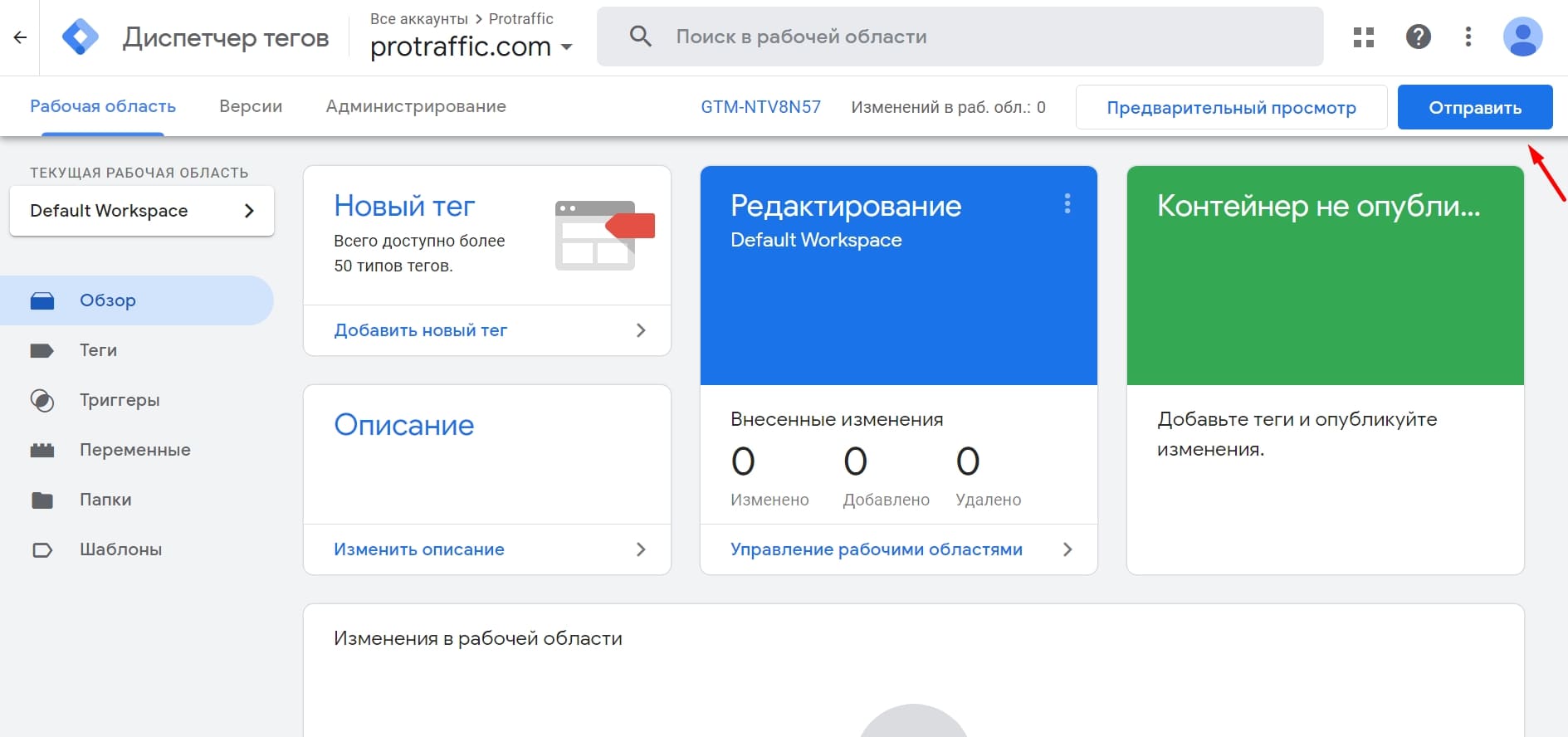Viewport: 1568px width, 737px height.
Task: Click the chevron beside Управление рабочими областями
Action: pyautogui.click(x=1067, y=549)
